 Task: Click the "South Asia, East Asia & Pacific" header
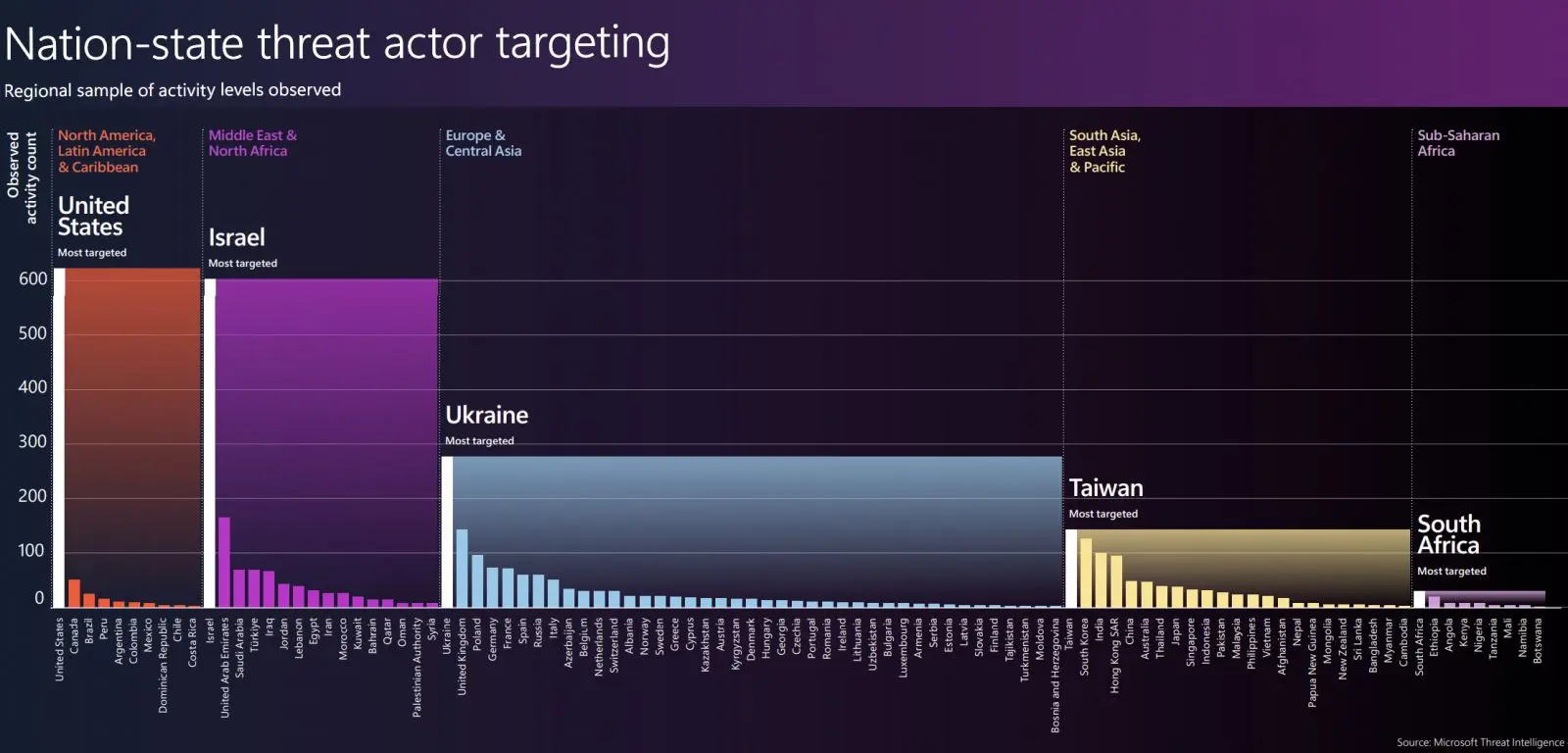[1104, 151]
